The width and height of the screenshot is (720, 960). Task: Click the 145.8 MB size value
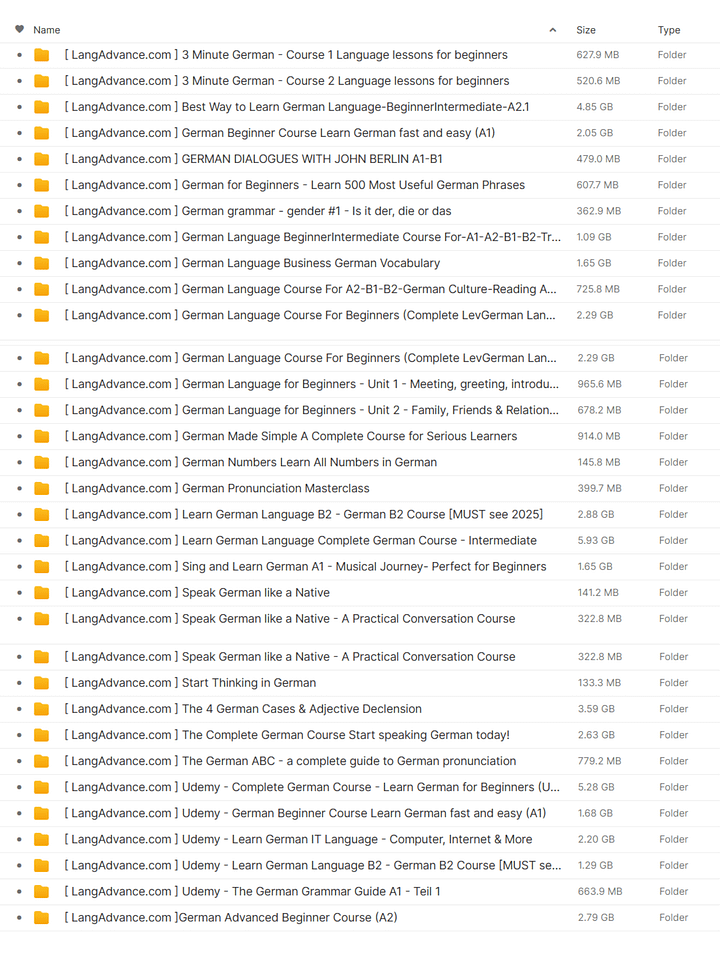click(599, 462)
